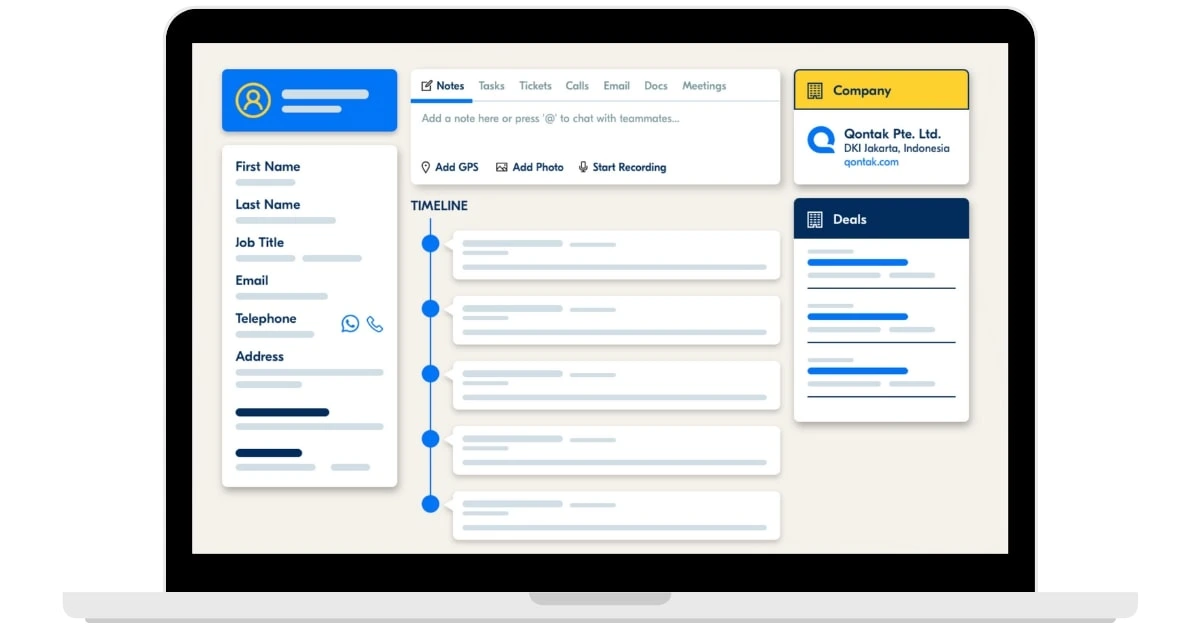Click the phone call icon beside Telephone
Viewport: 1200px width, 628px height.
point(375,324)
